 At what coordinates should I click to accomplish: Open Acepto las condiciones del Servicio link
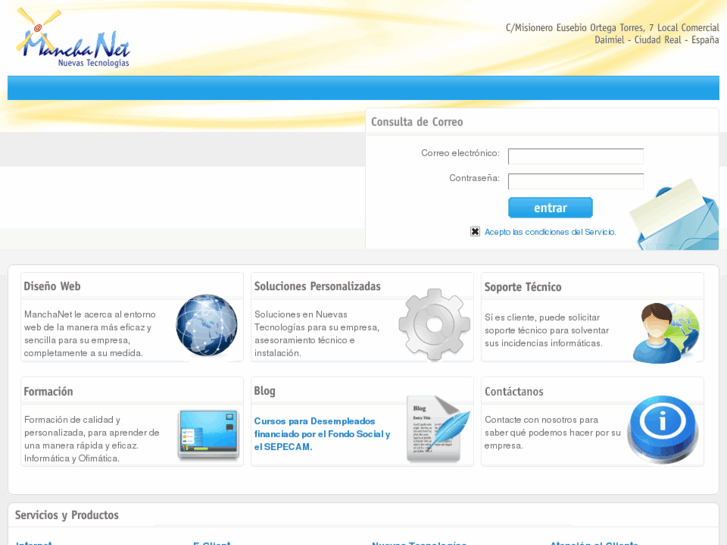(550, 232)
